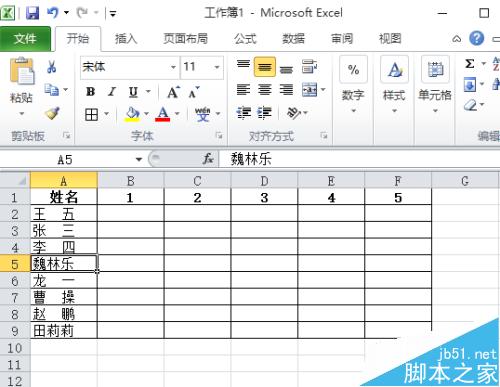Open the 单元格 Cells group button

435,85
